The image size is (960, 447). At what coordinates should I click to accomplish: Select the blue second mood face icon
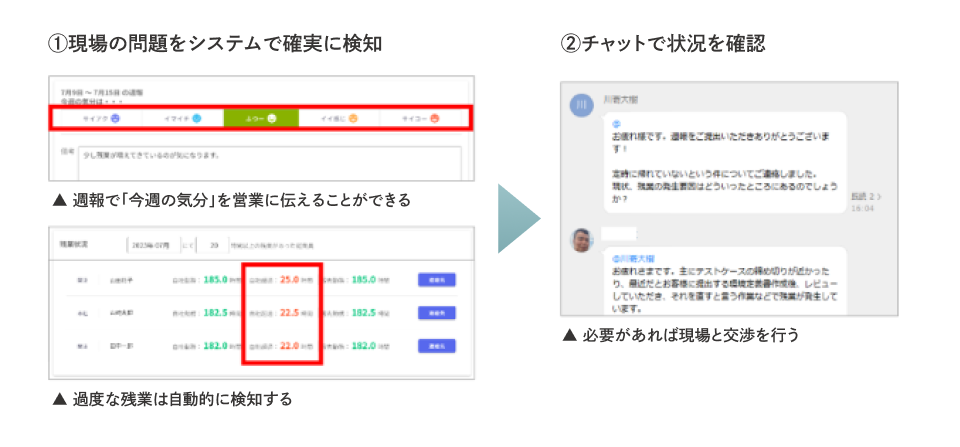(196, 118)
